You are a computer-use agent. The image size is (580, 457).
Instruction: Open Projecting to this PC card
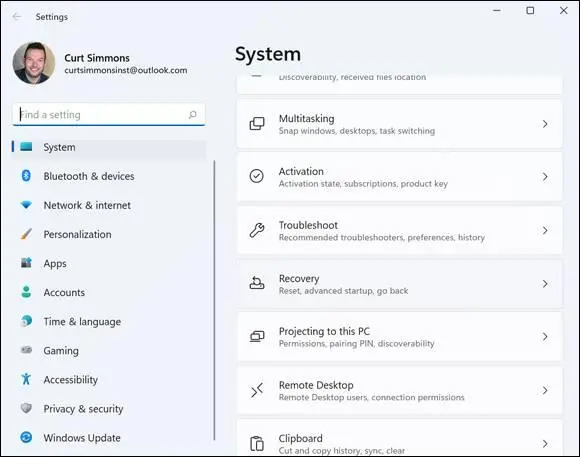(399, 336)
